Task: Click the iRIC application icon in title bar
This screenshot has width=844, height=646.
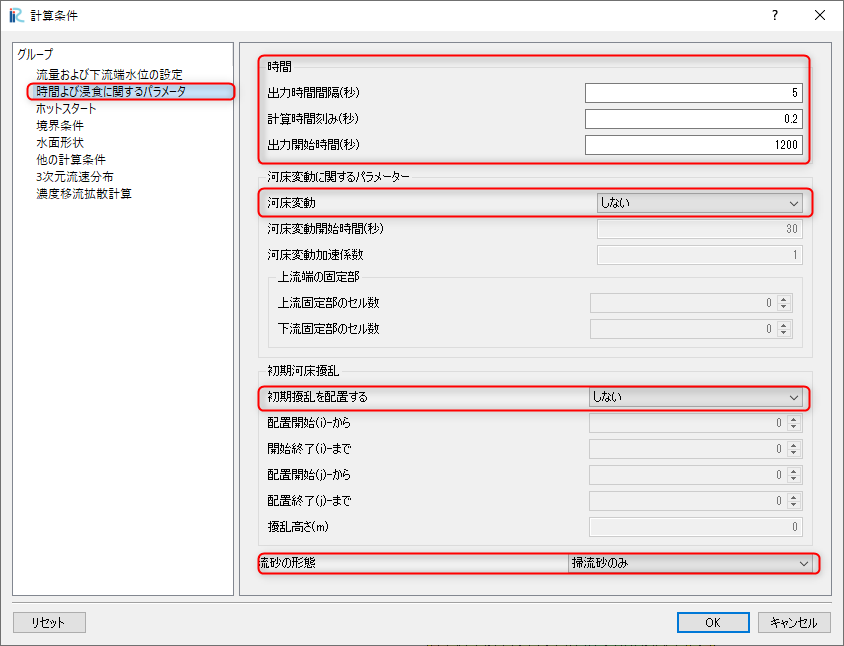Action: (x=16, y=15)
